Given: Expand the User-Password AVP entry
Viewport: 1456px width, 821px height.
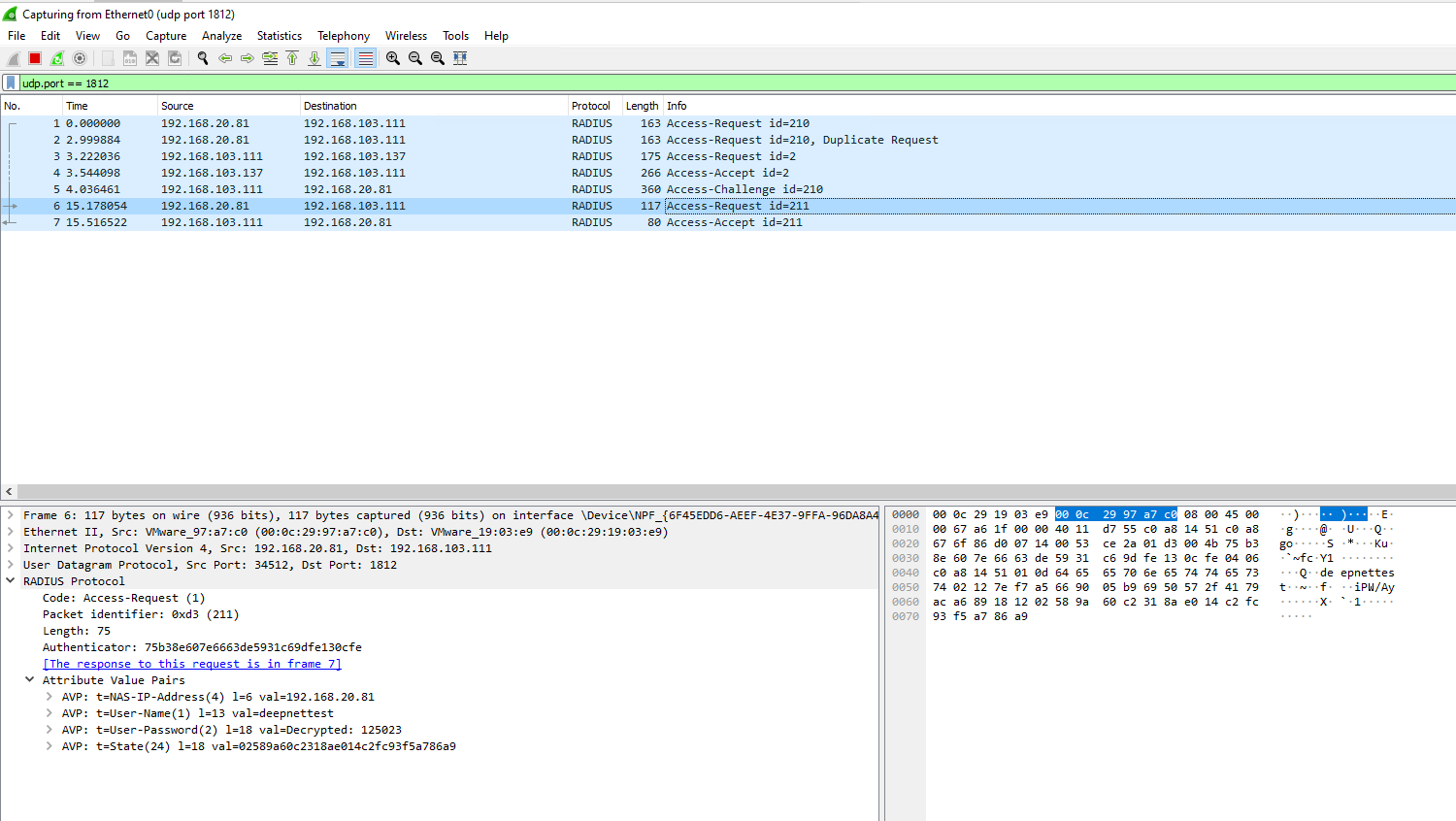Looking at the screenshot, I should (x=49, y=730).
